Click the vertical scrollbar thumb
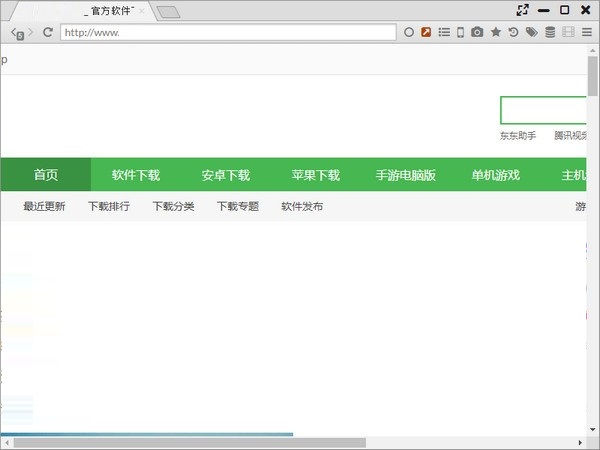 [x=593, y=76]
